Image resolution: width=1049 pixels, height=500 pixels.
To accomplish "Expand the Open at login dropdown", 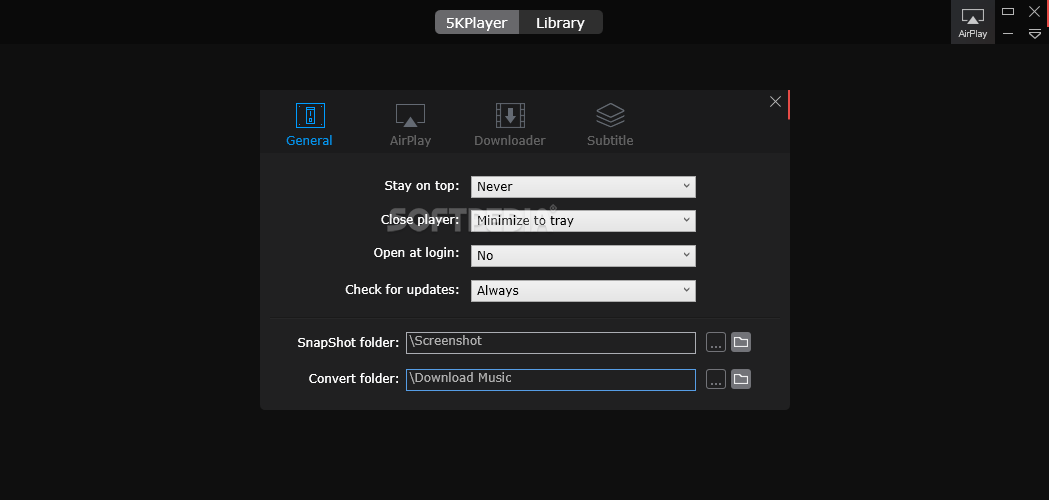I will [x=583, y=256].
